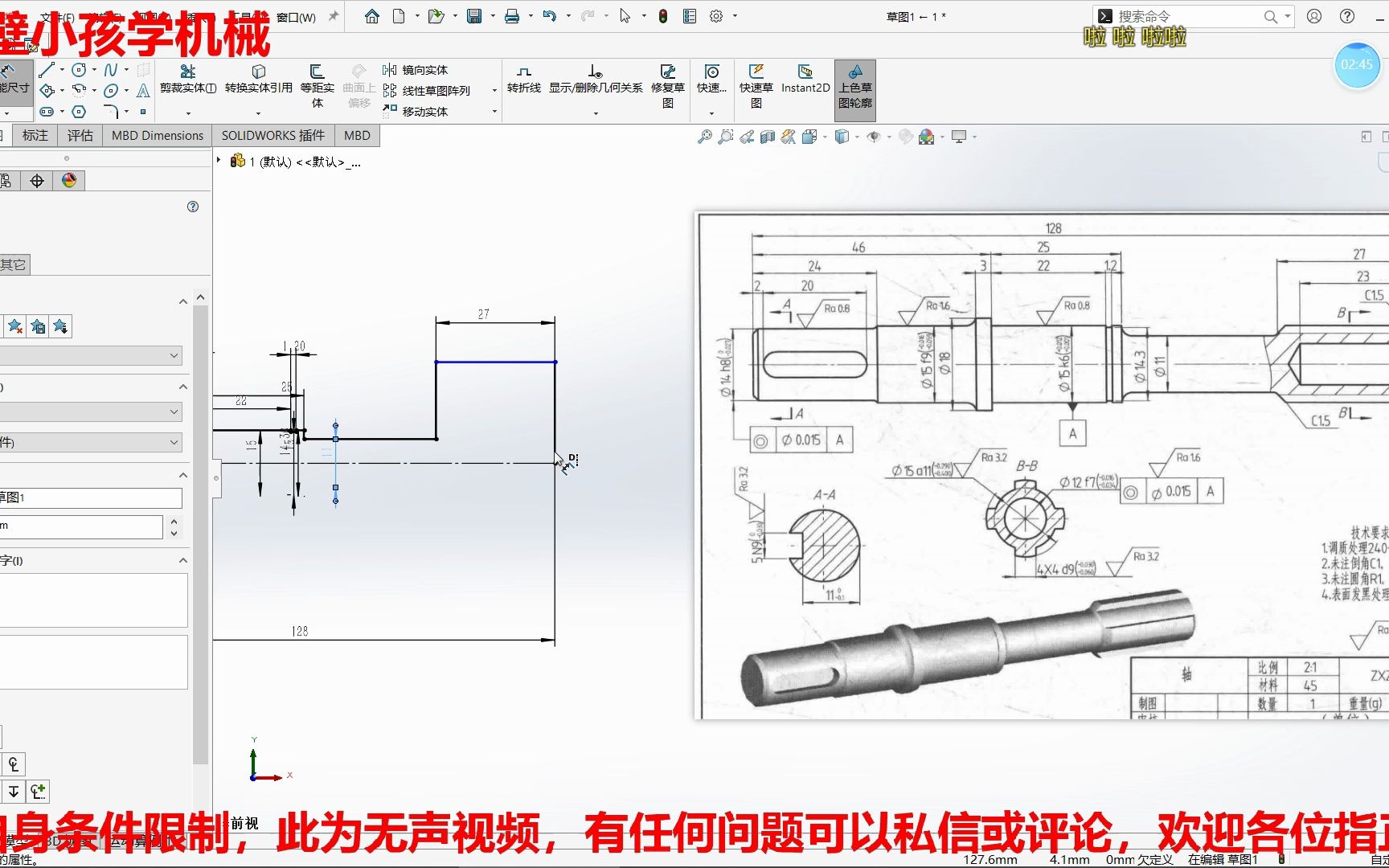Open the DisplayManager color ball tab
Screen dimensions: 1389x868
click(x=69, y=181)
